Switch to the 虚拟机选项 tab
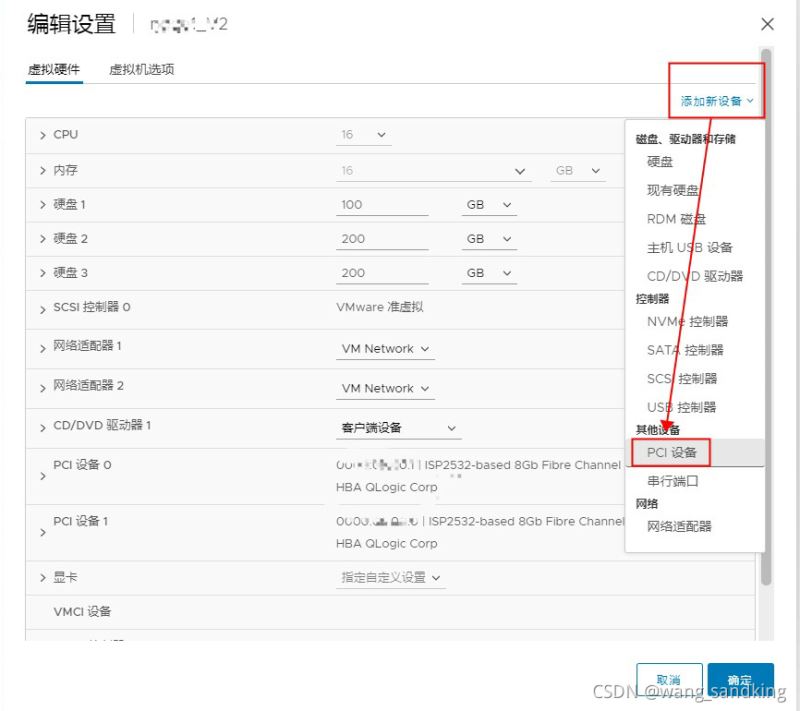The image size is (800, 711). [x=142, y=70]
